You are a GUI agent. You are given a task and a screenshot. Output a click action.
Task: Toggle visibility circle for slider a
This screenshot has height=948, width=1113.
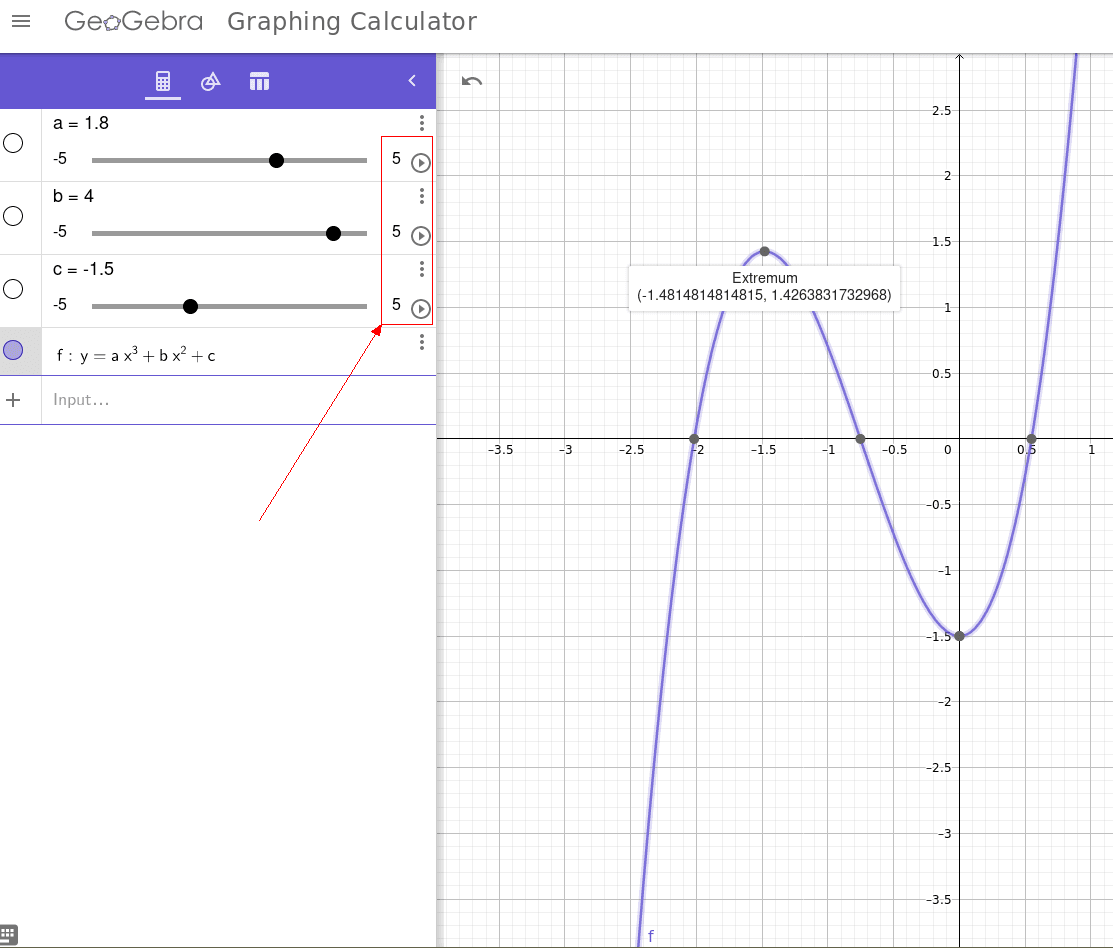13,143
